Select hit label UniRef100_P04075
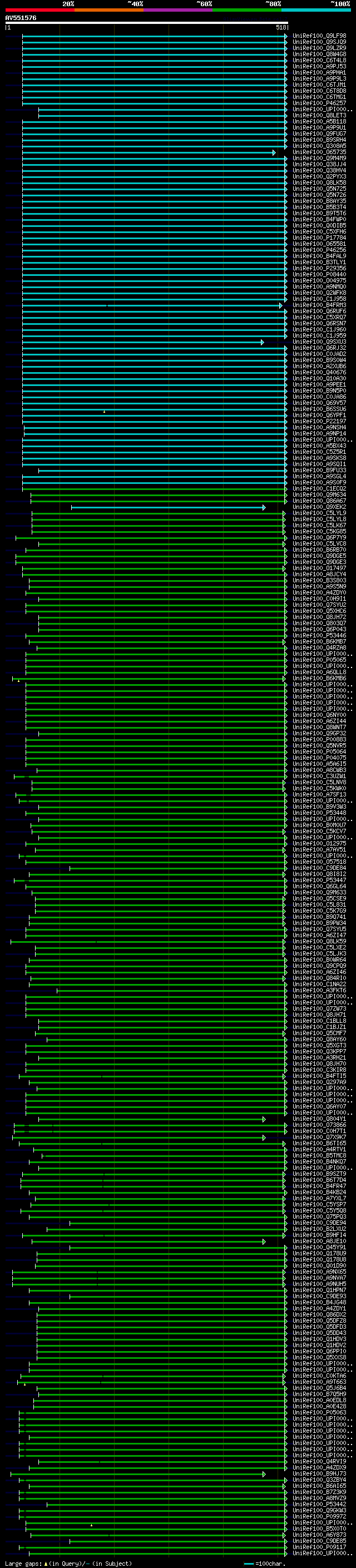The width and height of the screenshot is (356, 1568). click(x=319, y=758)
